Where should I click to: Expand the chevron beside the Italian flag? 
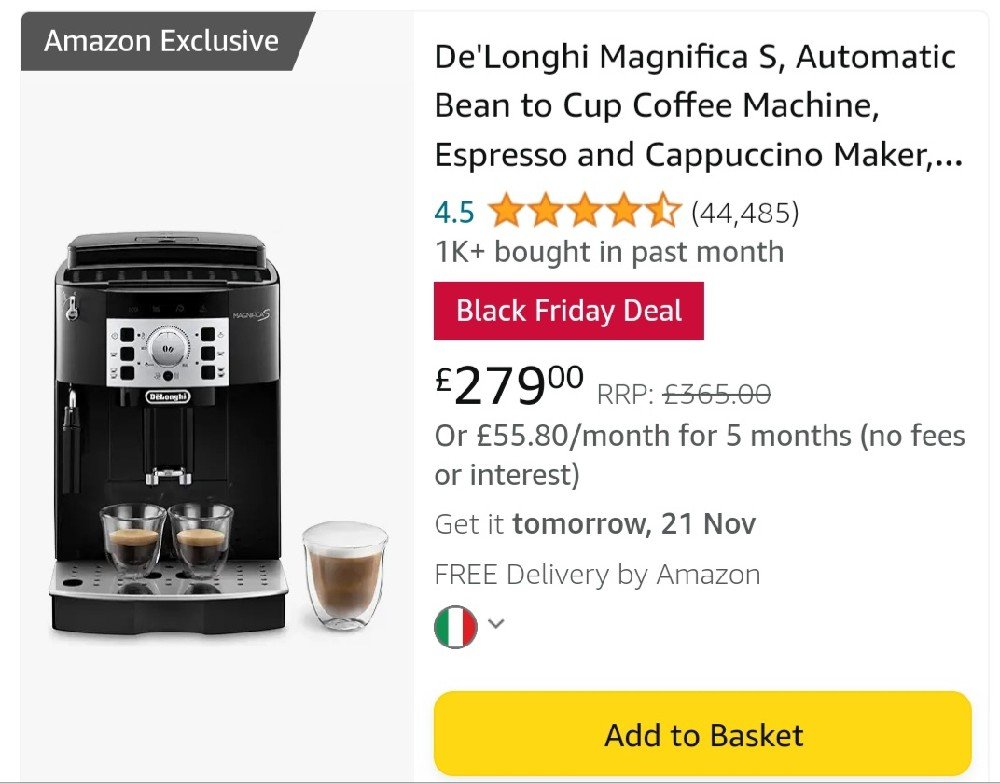click(x=496, y=624)
